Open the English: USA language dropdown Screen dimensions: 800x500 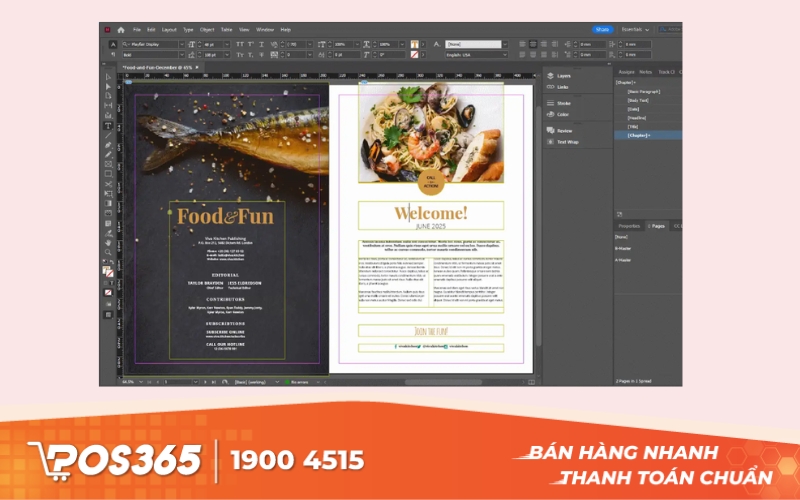pos(477,55)
